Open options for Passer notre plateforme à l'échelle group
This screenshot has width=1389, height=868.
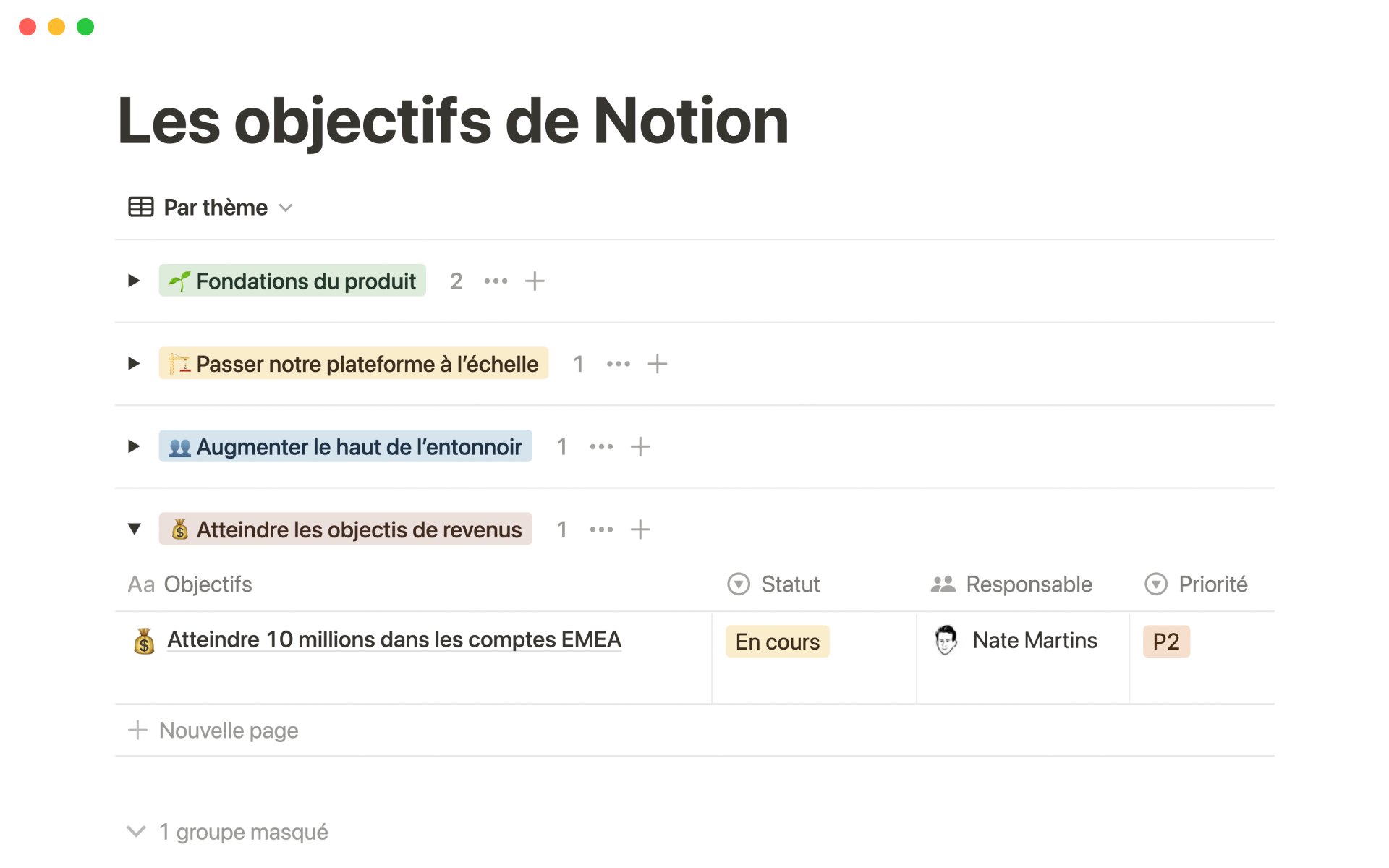click(618, 364)
